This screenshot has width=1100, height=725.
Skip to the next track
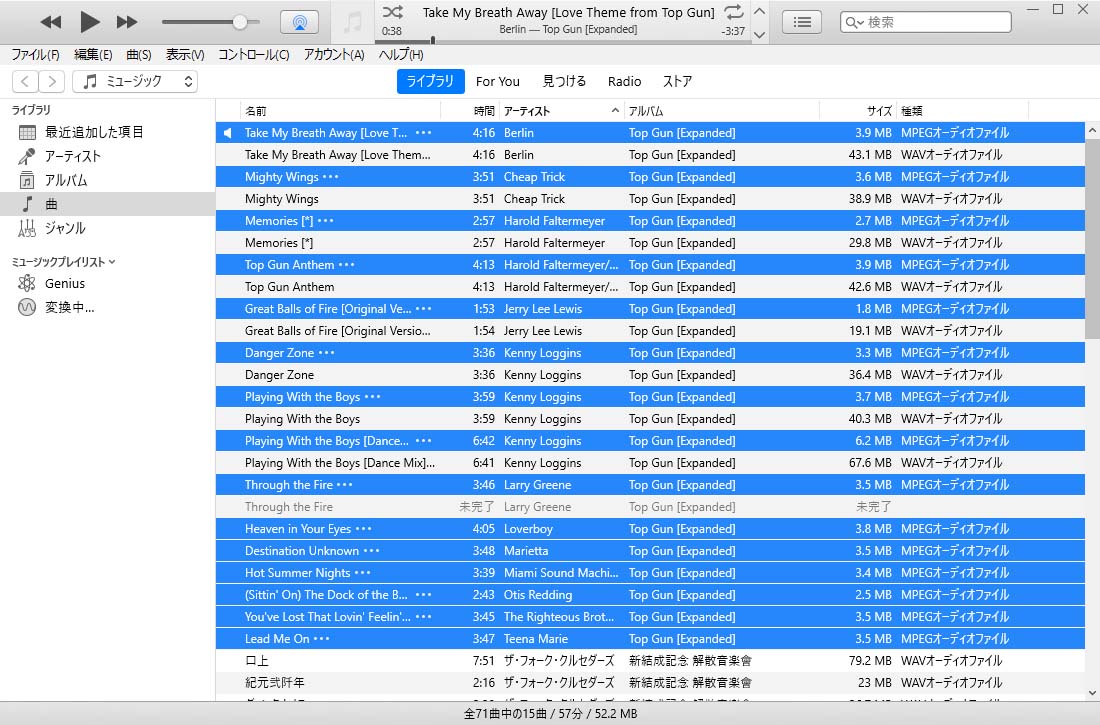tap(127, 21)
